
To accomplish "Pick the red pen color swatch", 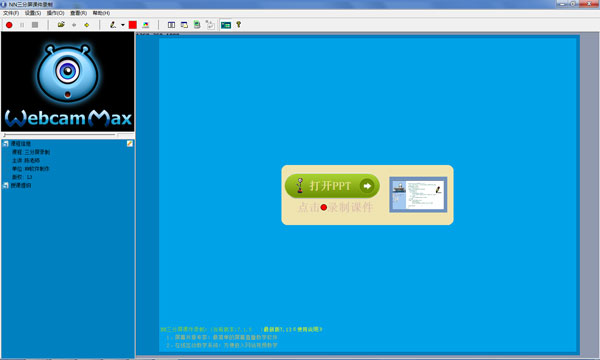I will (x=133, y=25).
